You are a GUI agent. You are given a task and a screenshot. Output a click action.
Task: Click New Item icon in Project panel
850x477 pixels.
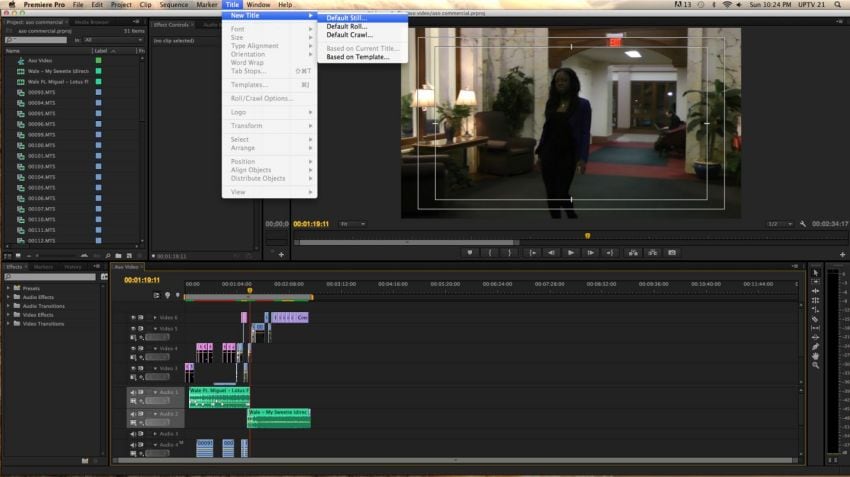129,255
